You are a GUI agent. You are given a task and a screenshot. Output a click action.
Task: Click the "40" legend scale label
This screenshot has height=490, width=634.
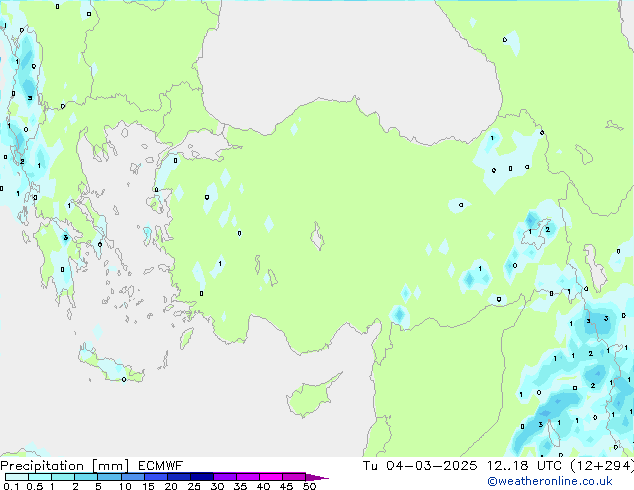coord(263,486)
